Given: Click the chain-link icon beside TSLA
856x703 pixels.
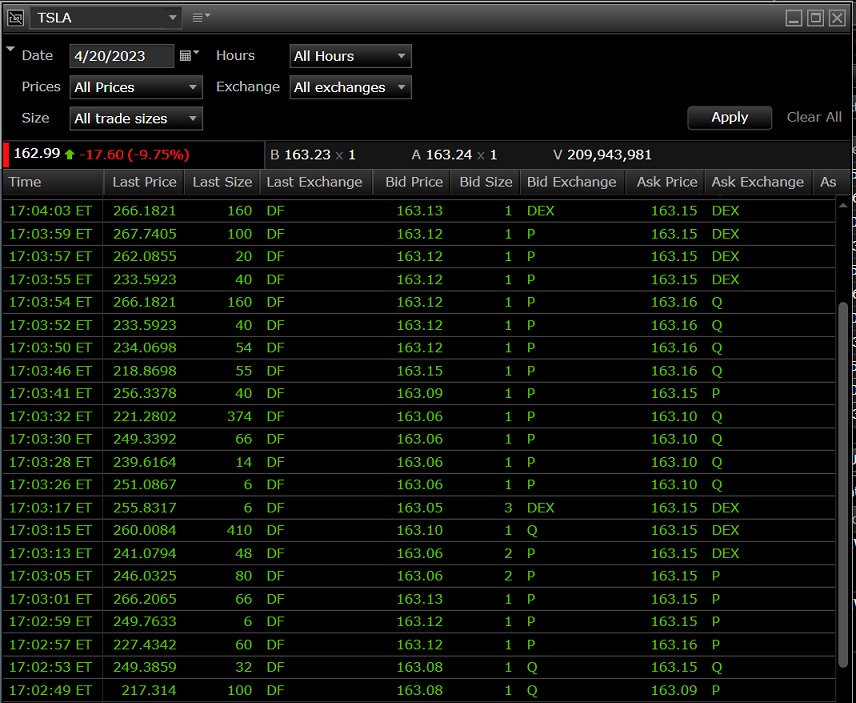Looking at the screenshot, I should point(15,18).
